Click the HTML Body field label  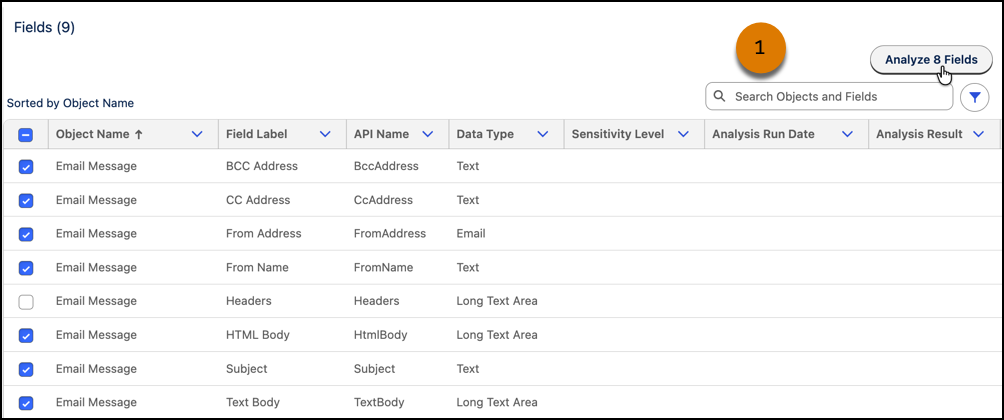pyautogui.click(x=258, y=335)
